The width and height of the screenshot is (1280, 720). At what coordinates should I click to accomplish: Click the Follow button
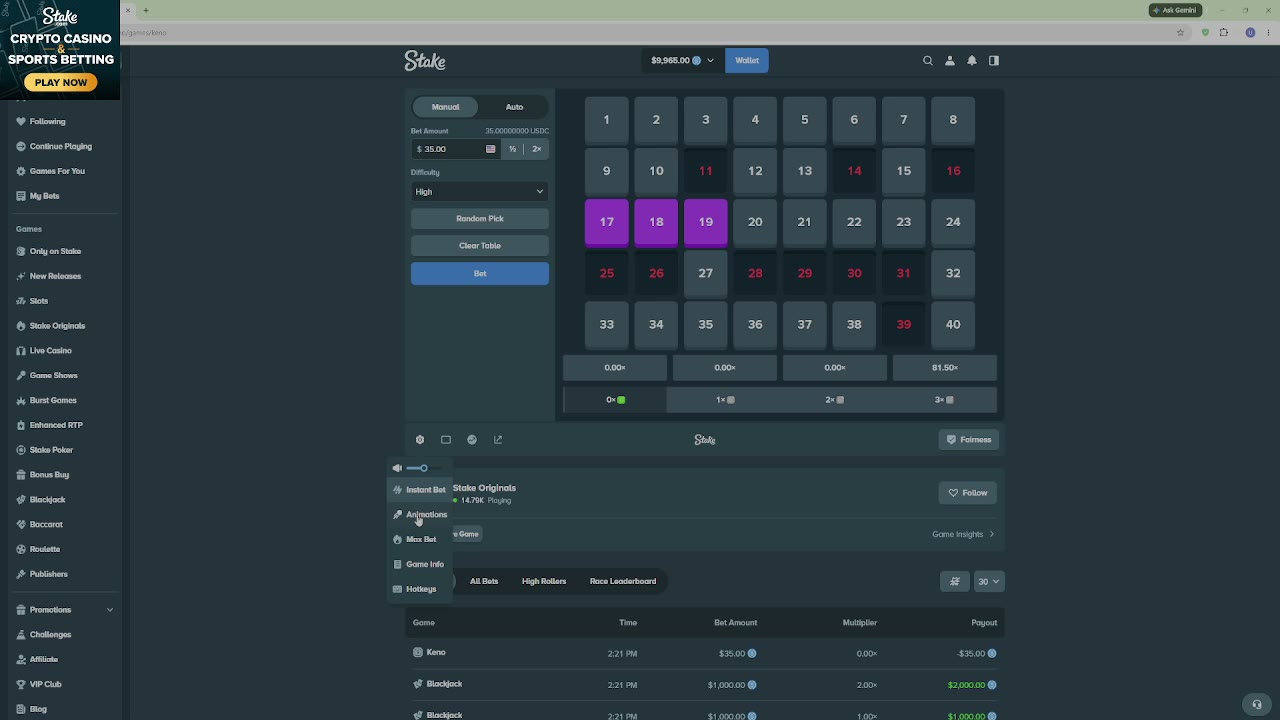[968, 493]
